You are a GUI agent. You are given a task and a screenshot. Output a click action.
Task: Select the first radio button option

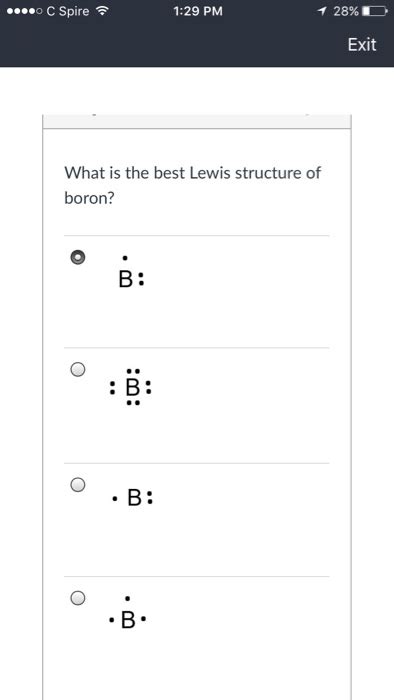point(78,257)
